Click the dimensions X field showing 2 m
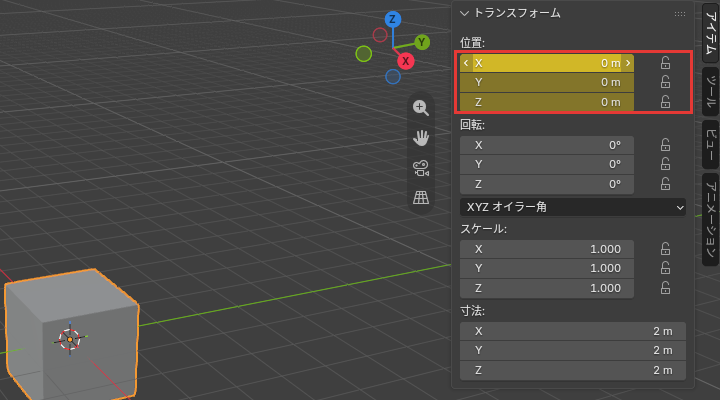This screenshot has height=400, width=720. [573, 331]
